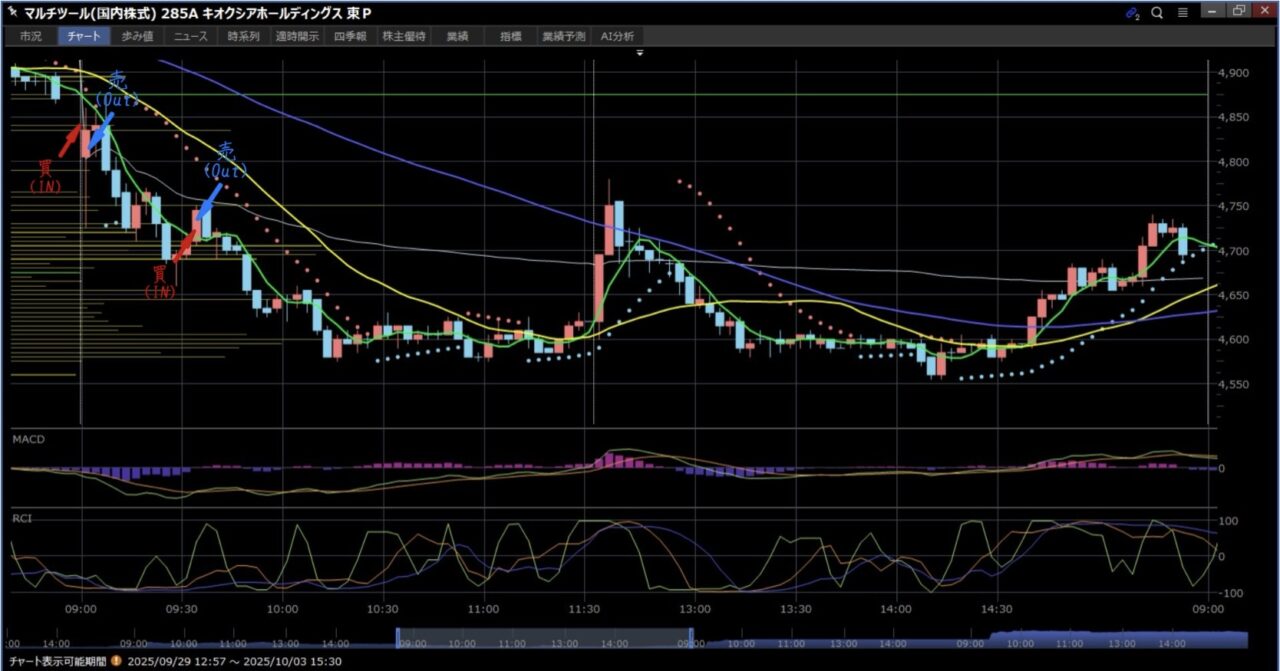The image size is (1280, 671).
Task: Switch to the 市況 tab
Action: [31, 36]
